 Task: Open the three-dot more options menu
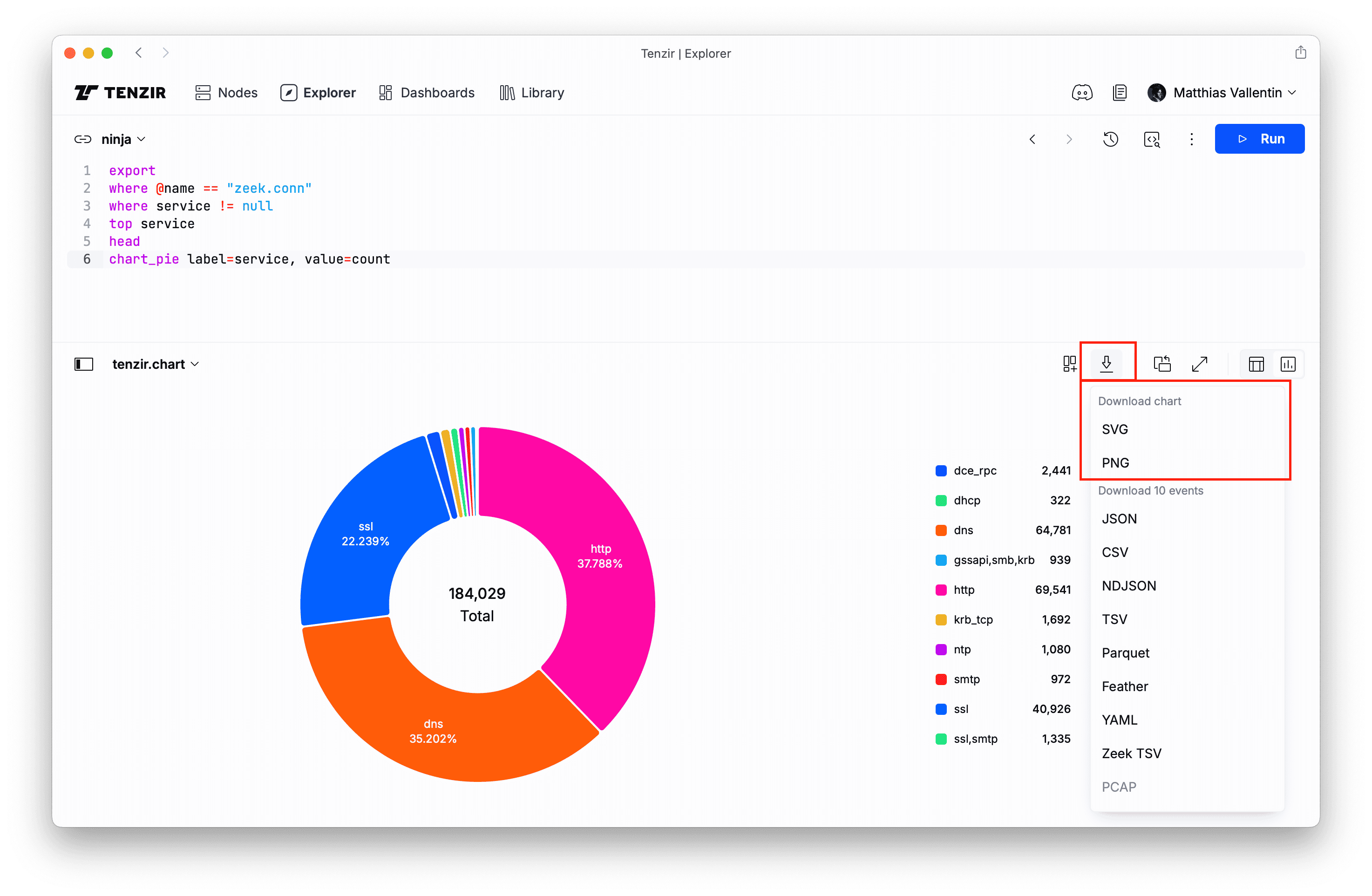1192,139
